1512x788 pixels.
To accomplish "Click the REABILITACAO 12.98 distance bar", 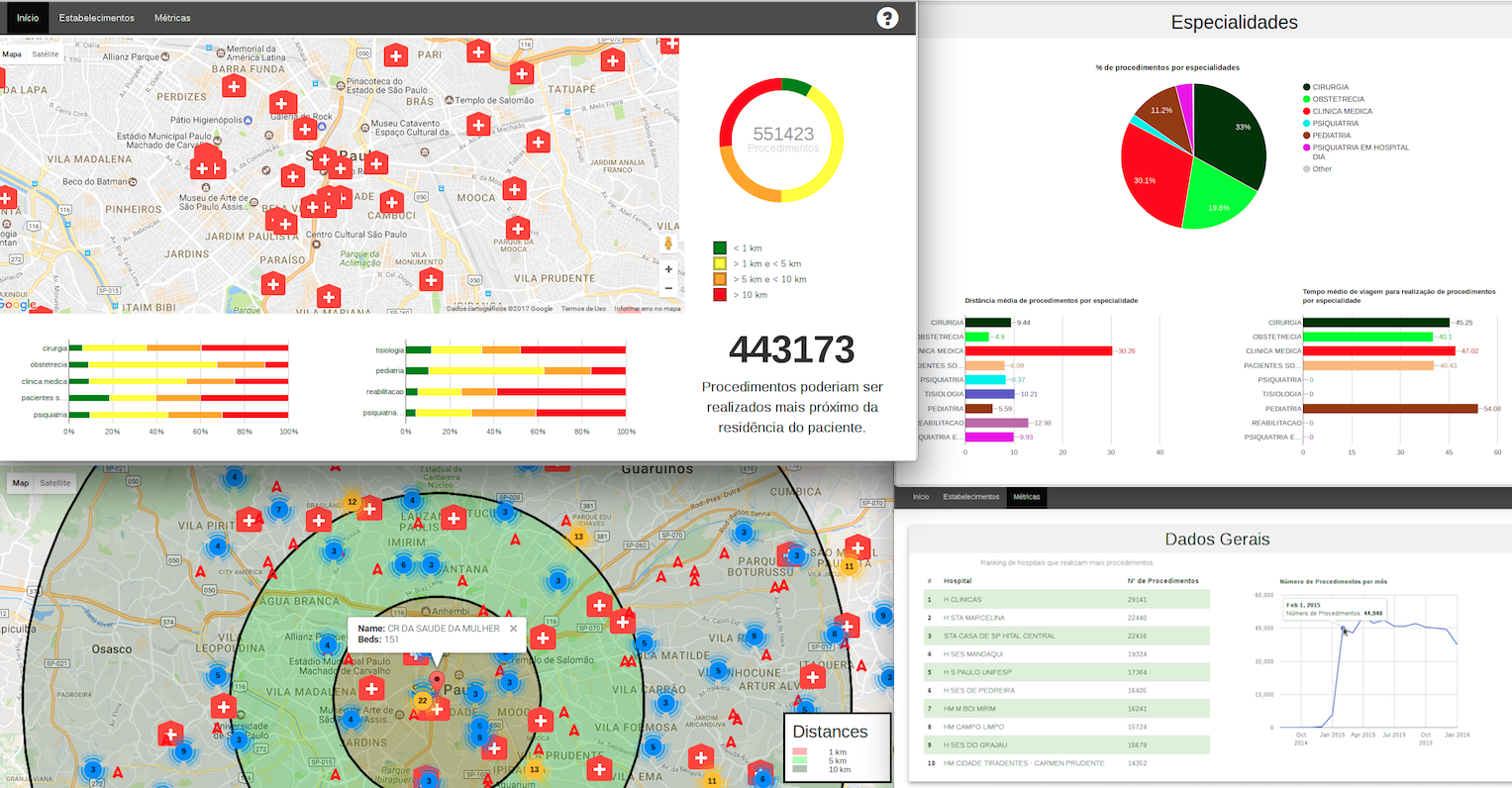I will (997, 423).
